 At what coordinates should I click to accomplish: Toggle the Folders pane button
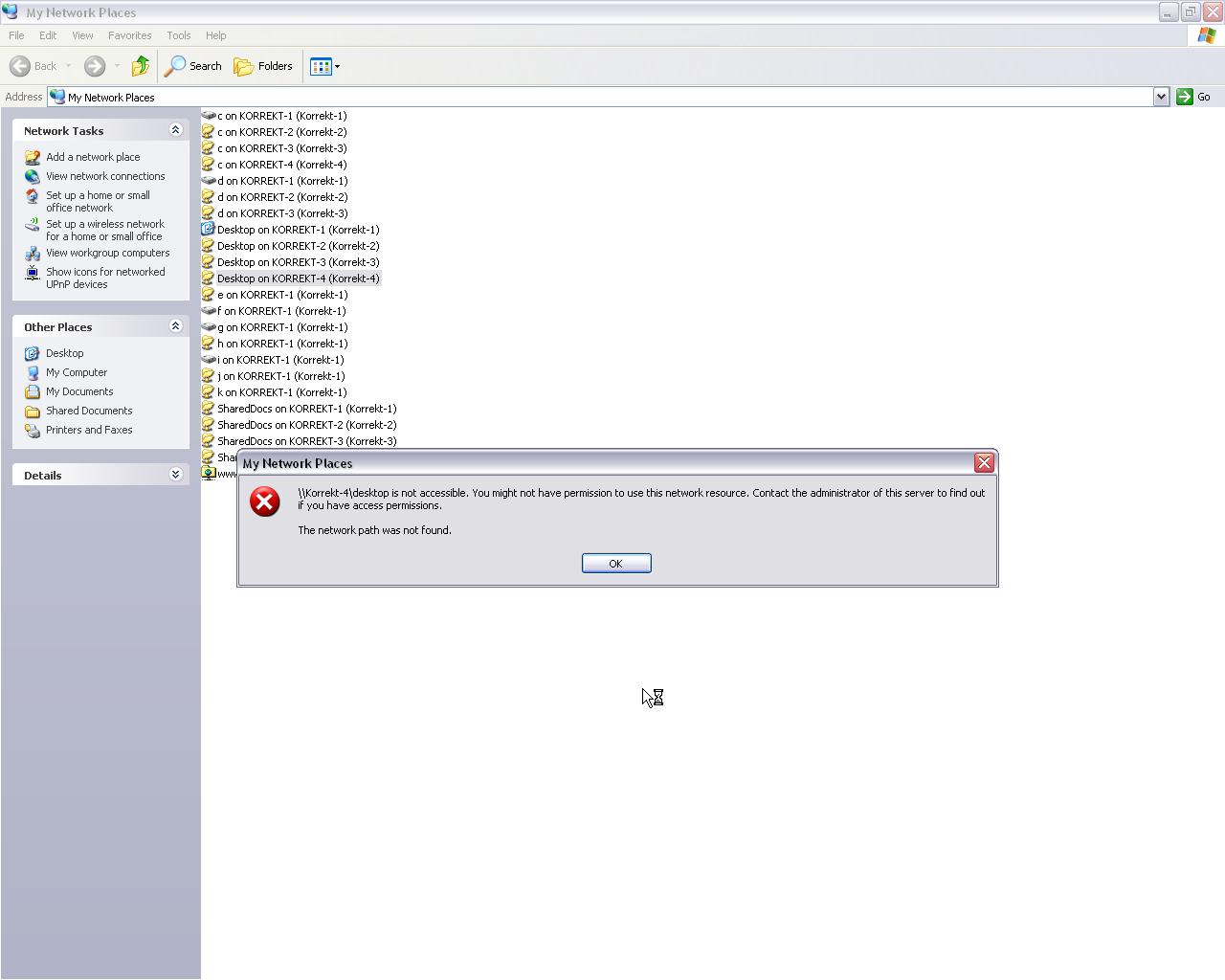(263, 66)
